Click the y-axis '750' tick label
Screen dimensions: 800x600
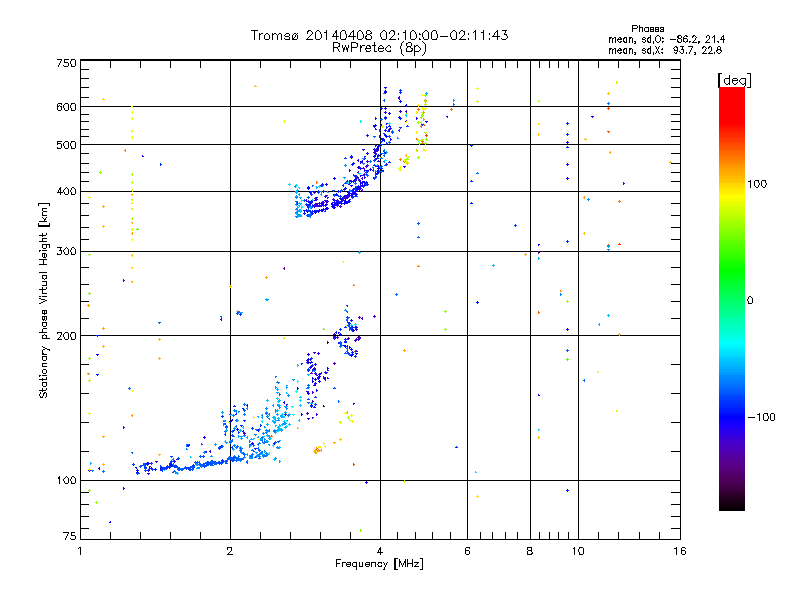[x=66, y=63]
